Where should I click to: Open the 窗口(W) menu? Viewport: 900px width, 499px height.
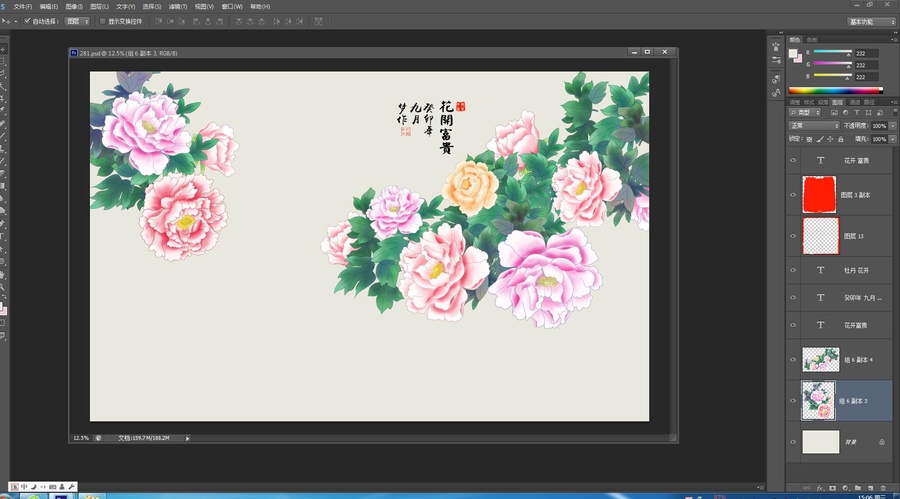click(232, 6)
